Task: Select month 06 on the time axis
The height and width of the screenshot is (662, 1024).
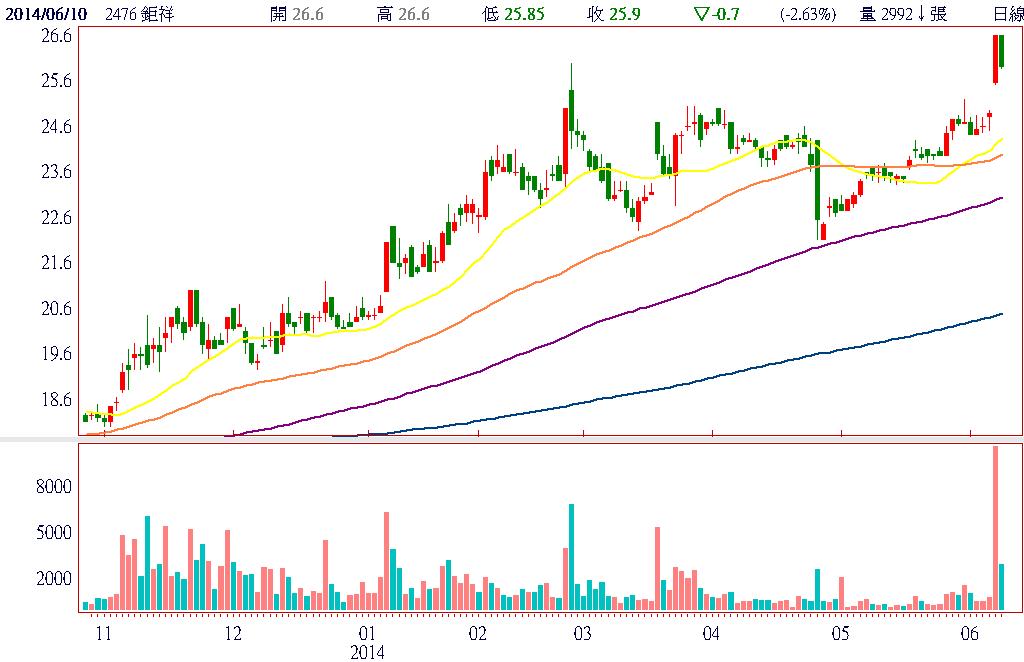Action: pyautogui.click(x=969, y=633)
